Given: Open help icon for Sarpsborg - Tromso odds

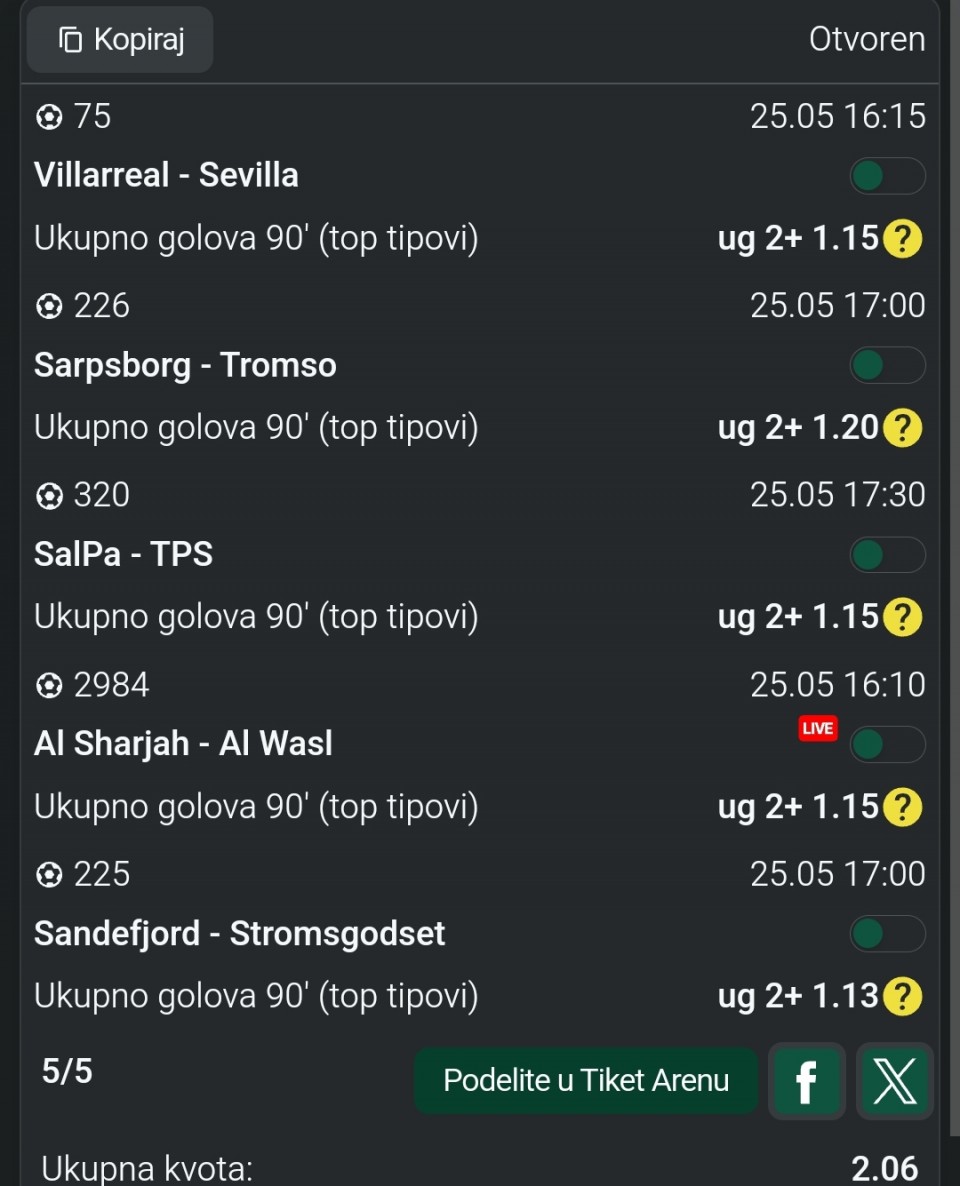Looking at the screenshot, I should [903, 427].
